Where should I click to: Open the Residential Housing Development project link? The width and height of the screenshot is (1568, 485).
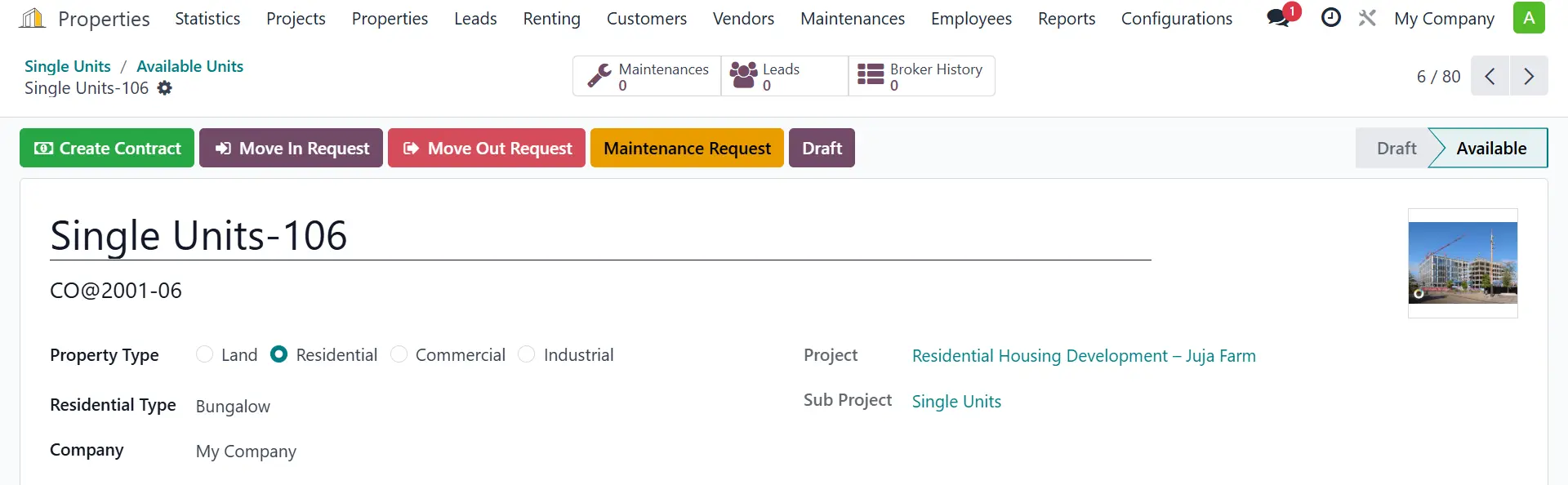[1083, 356]
